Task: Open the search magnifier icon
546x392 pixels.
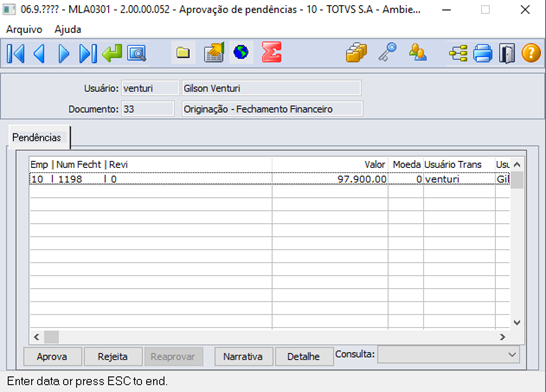Action: click(x=136, y=53)
